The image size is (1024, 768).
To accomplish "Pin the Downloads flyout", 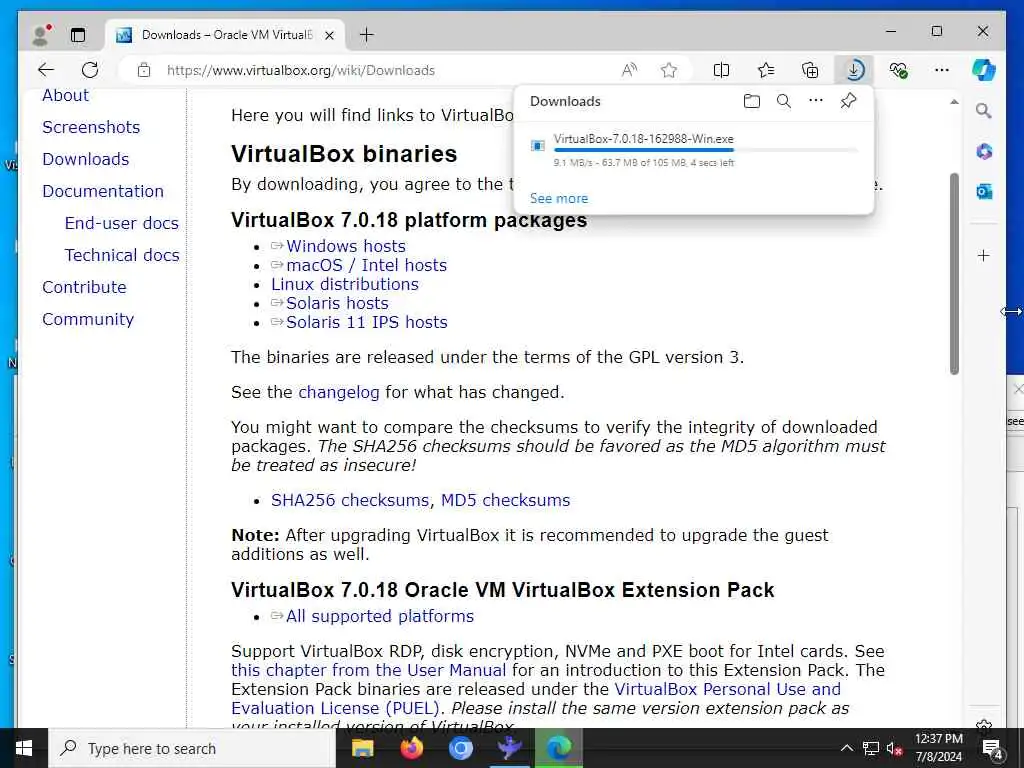I will click(848, 101).
